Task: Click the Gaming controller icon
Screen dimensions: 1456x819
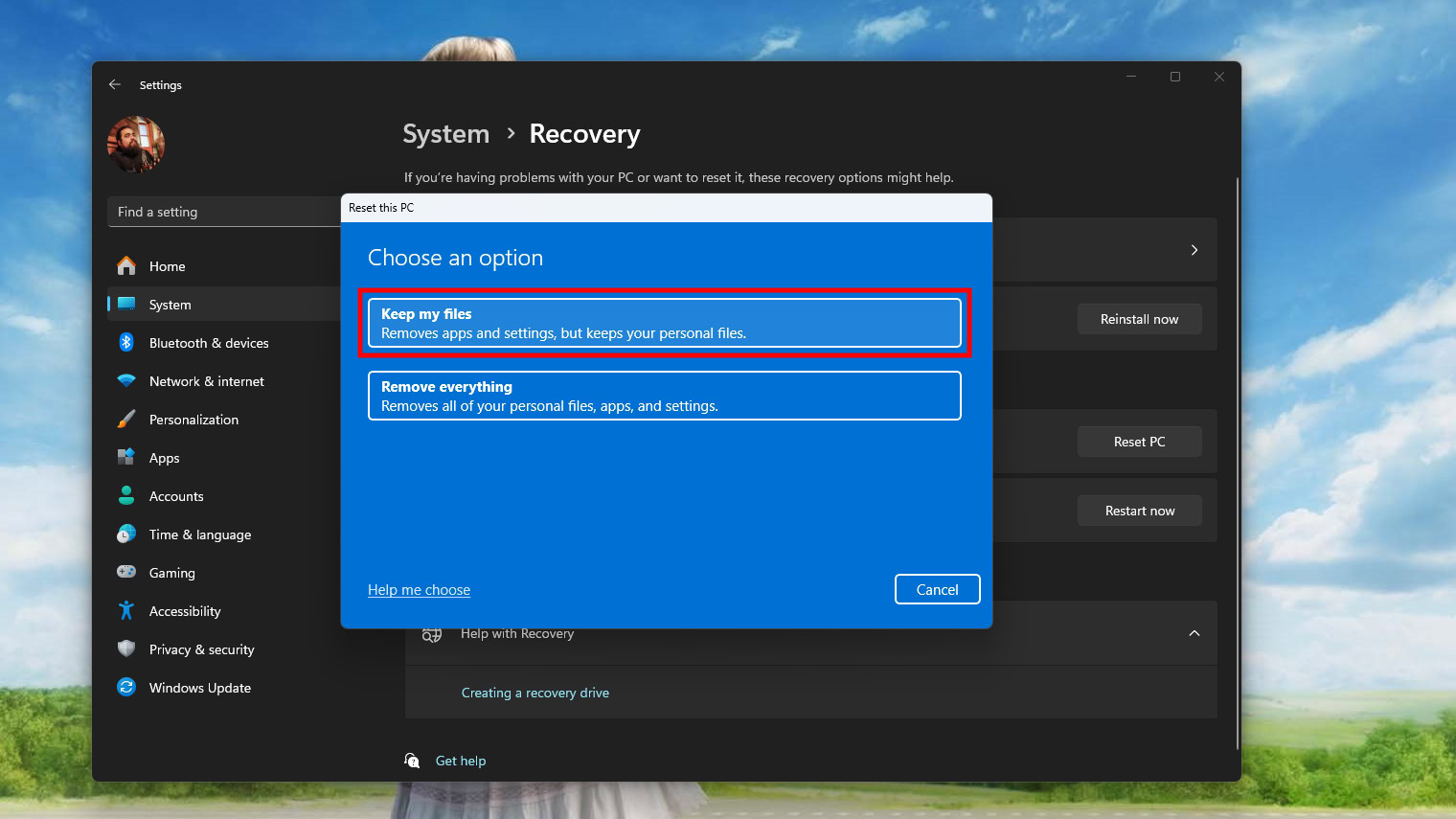Action: [x=126, y=573]
